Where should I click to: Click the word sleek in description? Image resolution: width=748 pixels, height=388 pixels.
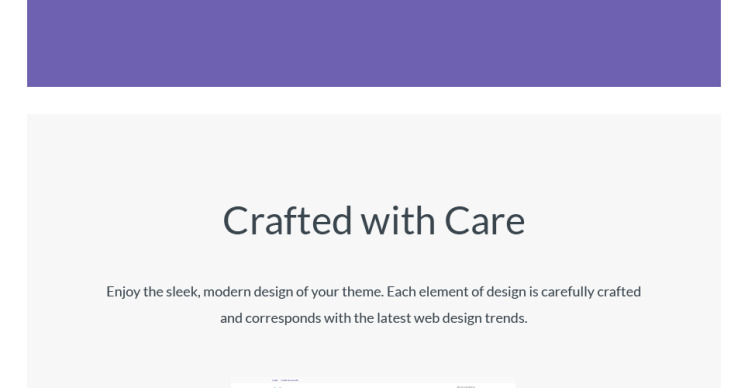182,292
